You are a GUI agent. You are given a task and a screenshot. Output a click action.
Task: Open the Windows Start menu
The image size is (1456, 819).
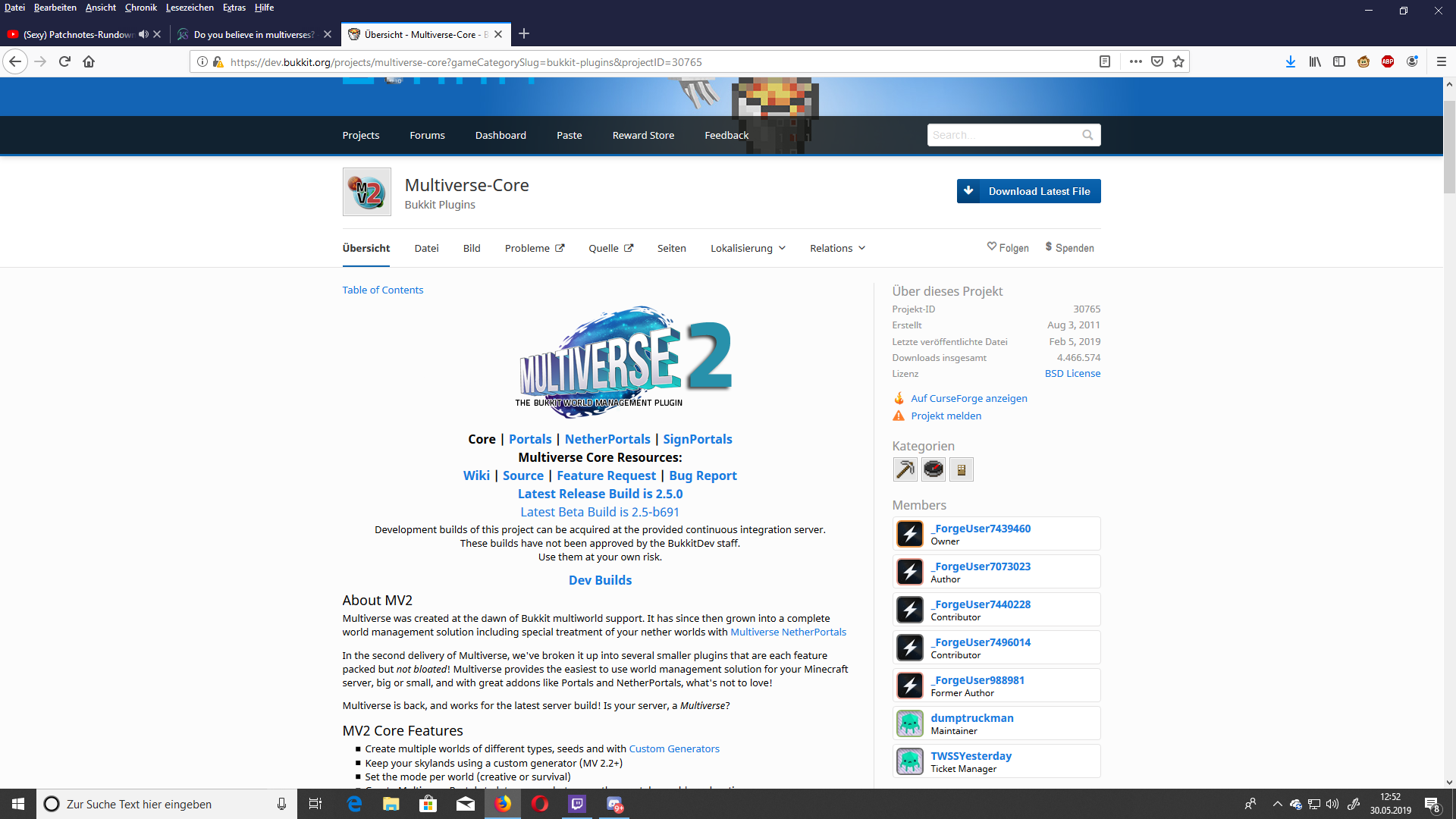(18, 804)
